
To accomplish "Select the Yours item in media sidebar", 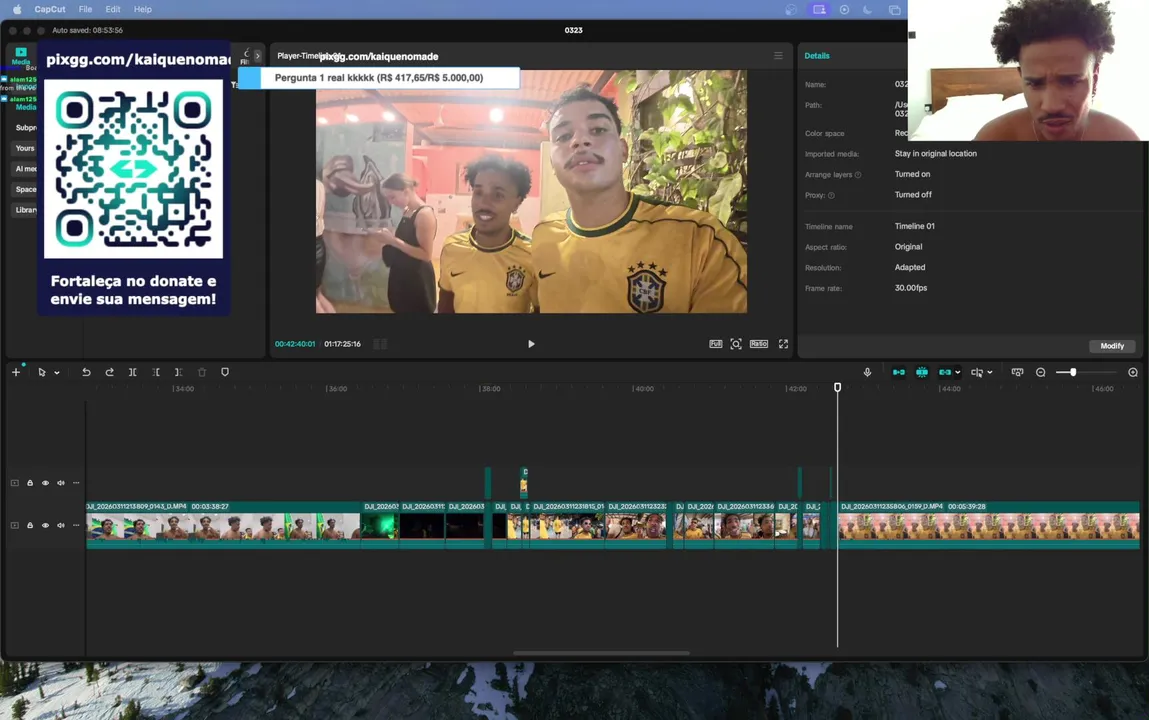I will coord(25,148).
